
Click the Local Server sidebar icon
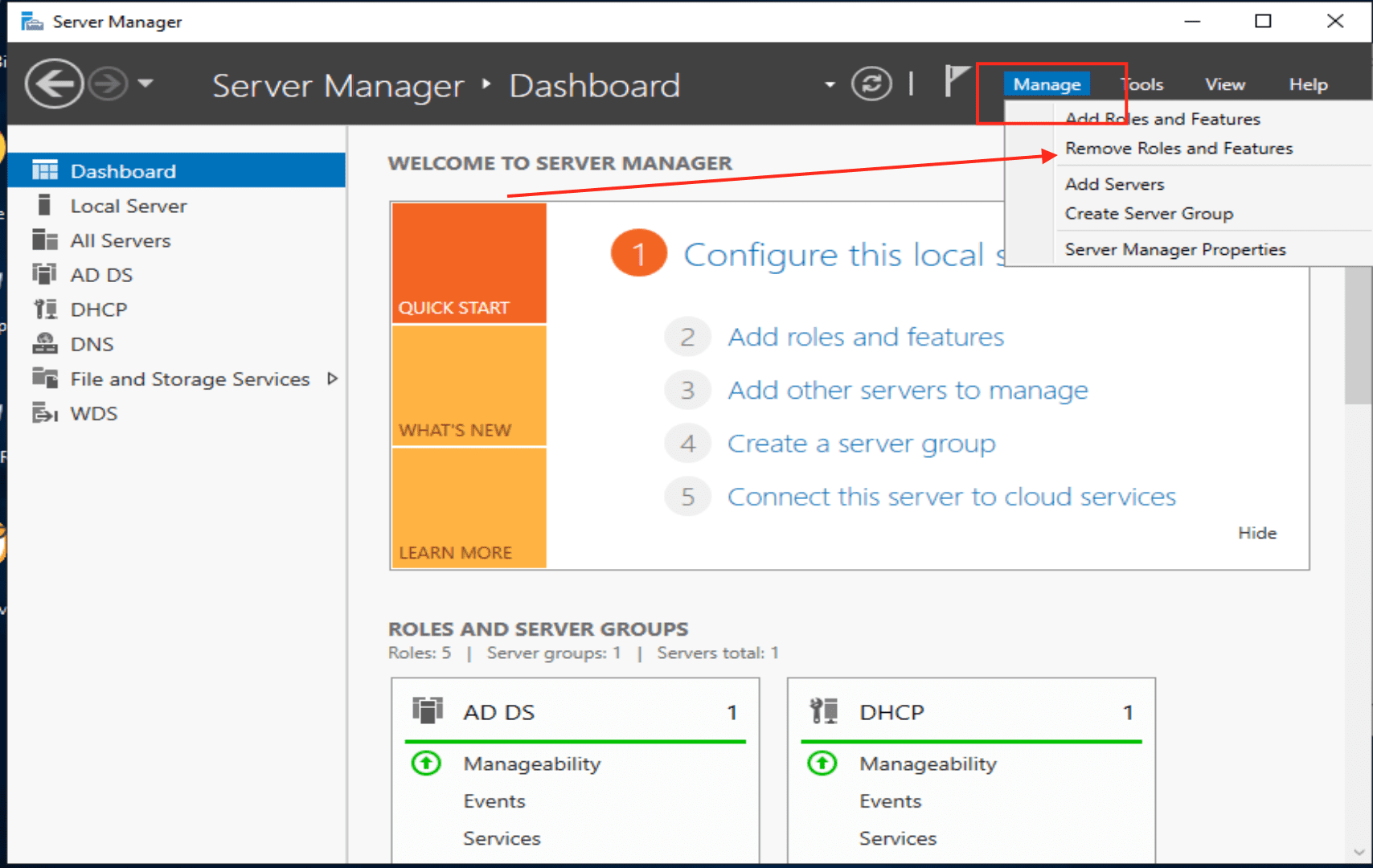pos(44,206)
